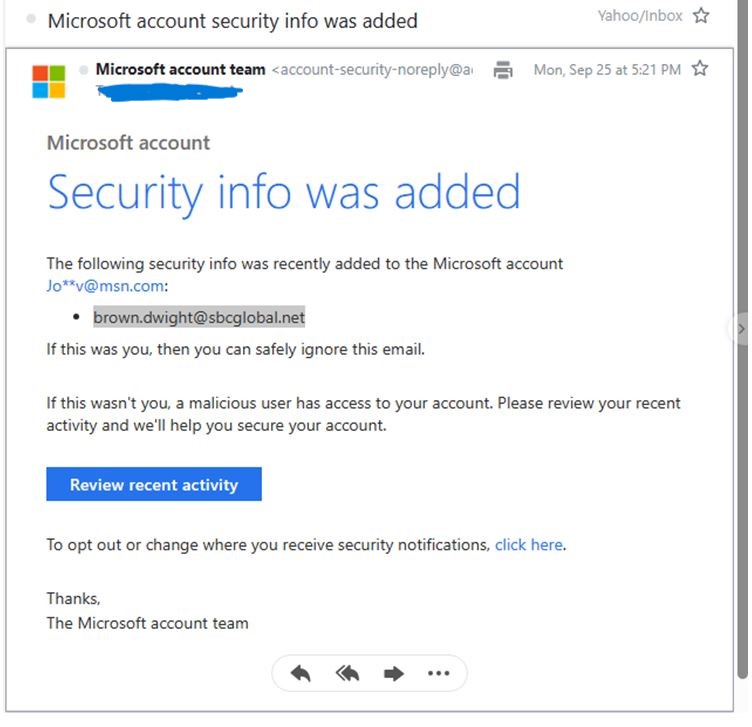Expand sender details via Microsoft account team
The image size is (752, 727).
180,70
